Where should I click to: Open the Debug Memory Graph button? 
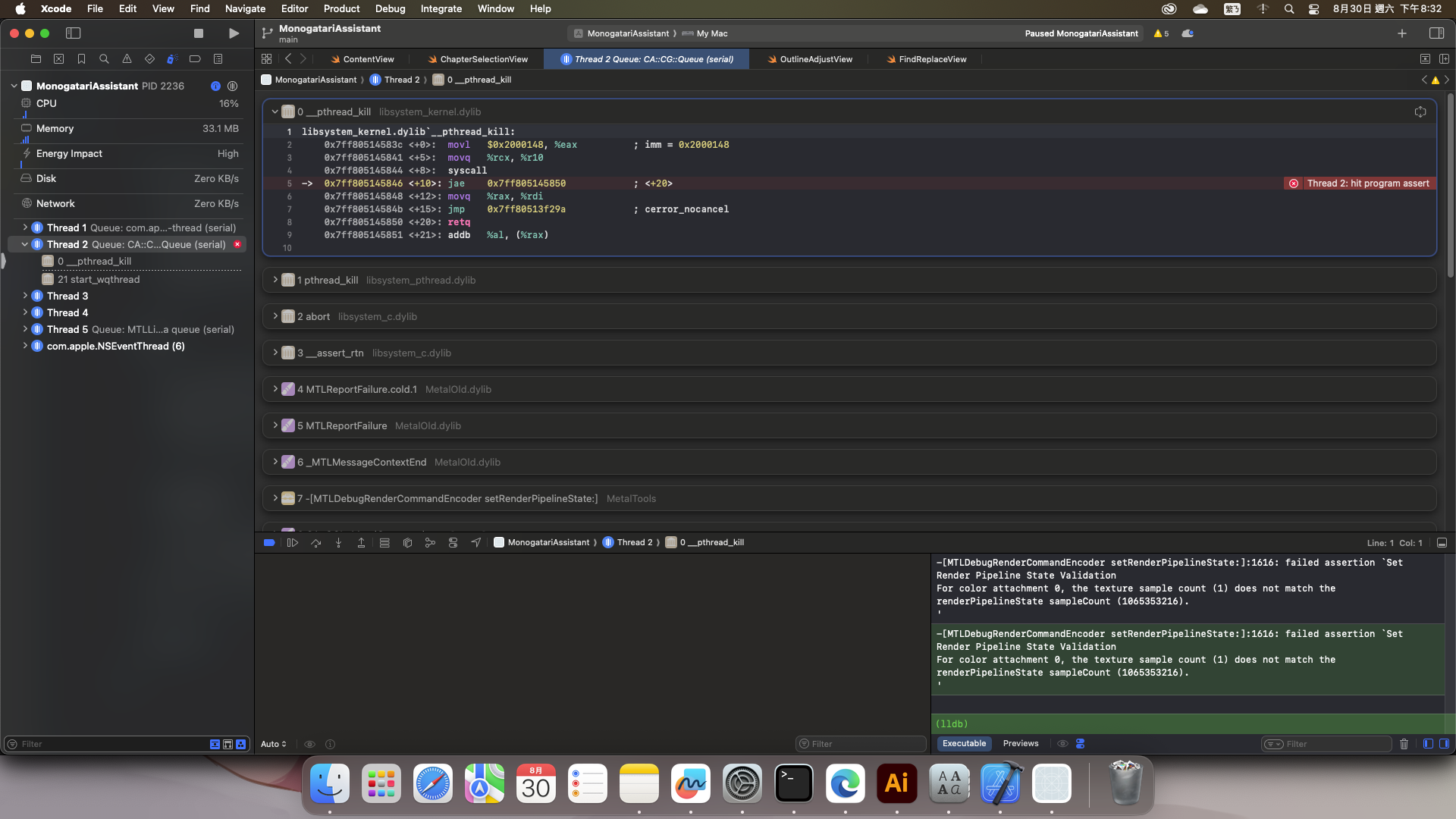pos(430,542)
